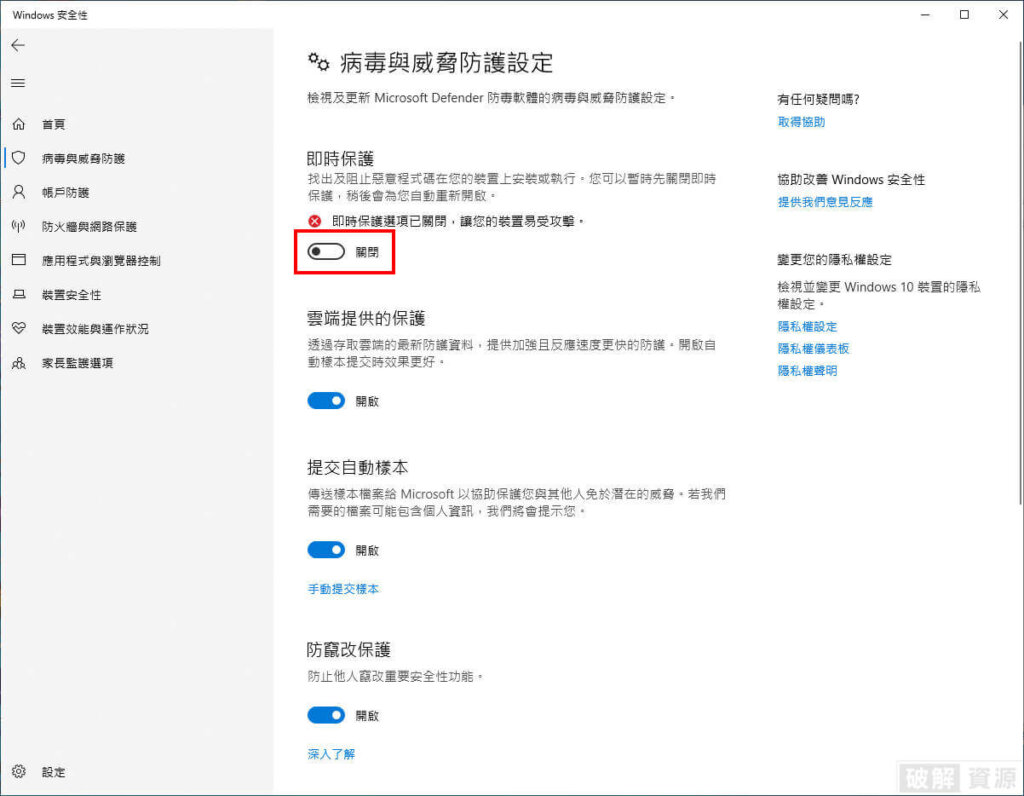
Task: Open the 隱私權聲明 link
Action: point(807,370)
